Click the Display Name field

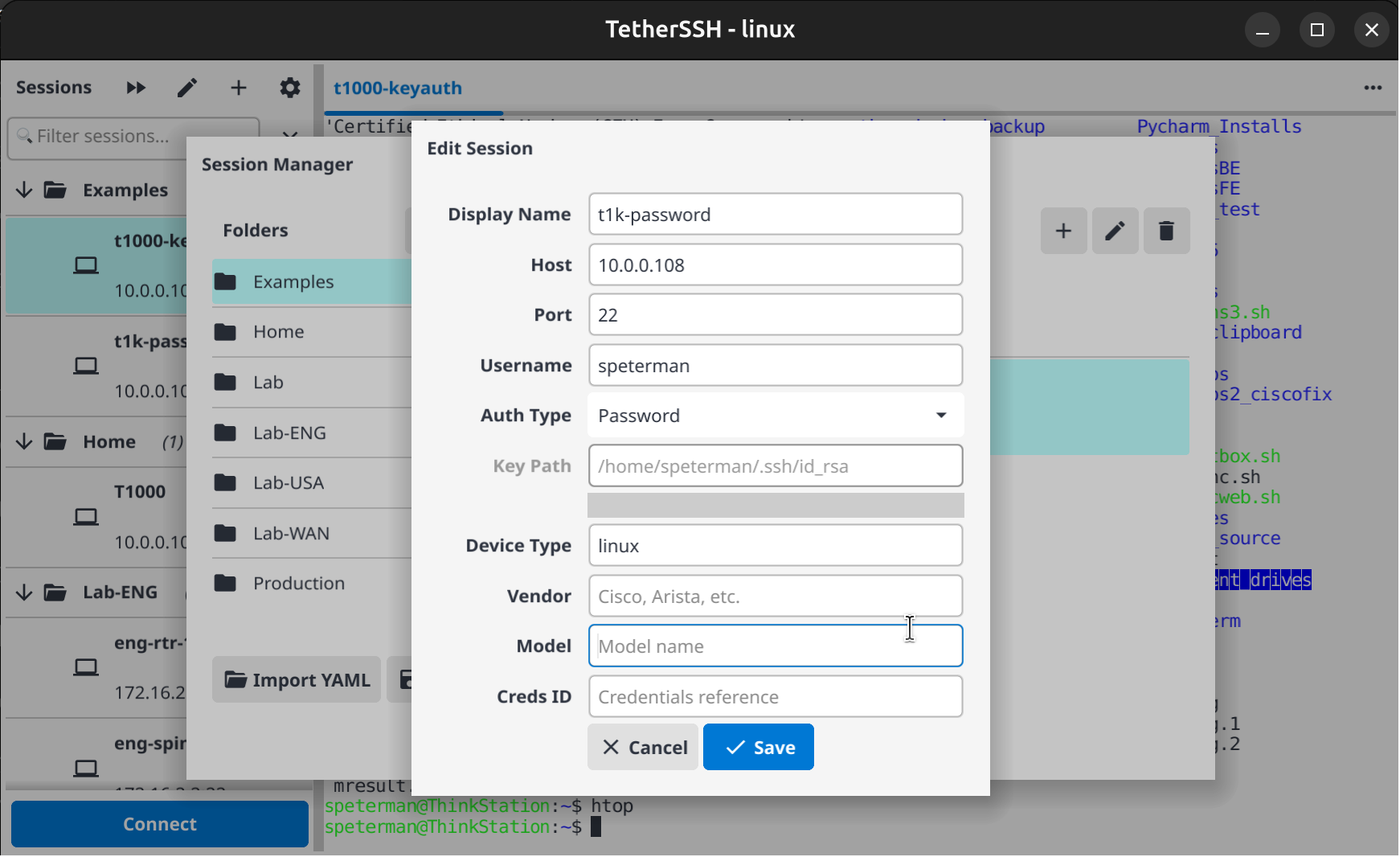coord(776,214)
